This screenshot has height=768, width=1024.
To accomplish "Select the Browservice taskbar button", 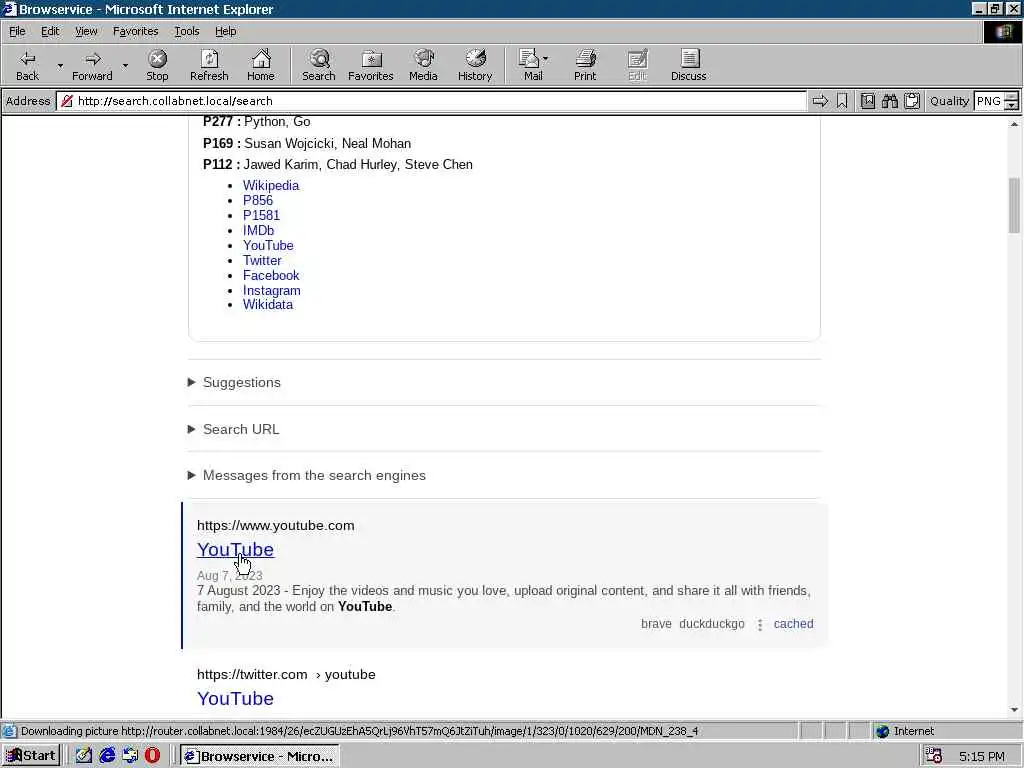I will click(260, 756).
